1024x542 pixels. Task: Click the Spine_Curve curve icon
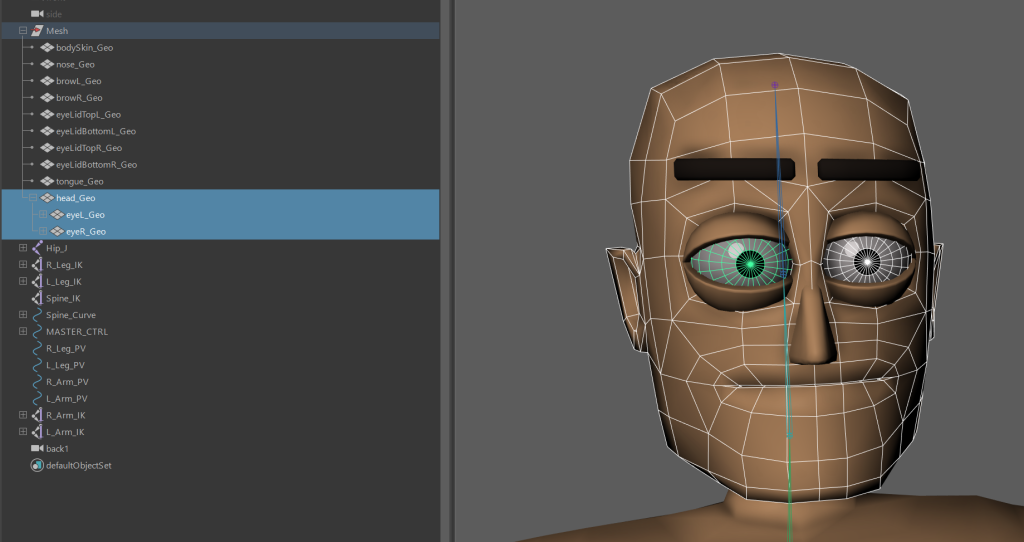tap(37, 315)
